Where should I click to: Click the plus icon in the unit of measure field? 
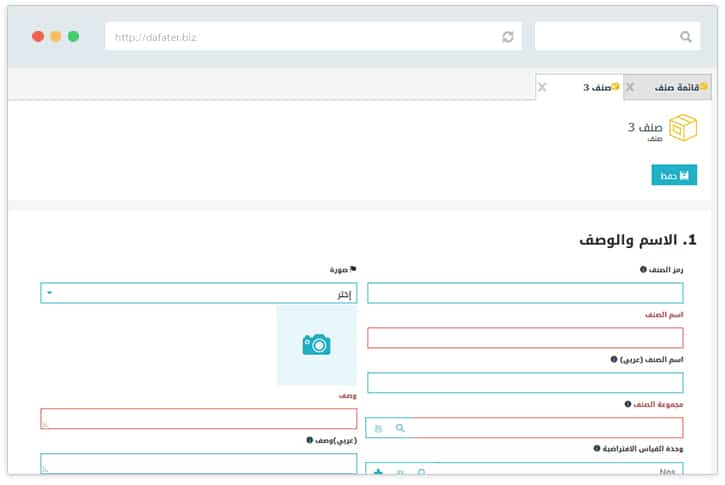378,472
